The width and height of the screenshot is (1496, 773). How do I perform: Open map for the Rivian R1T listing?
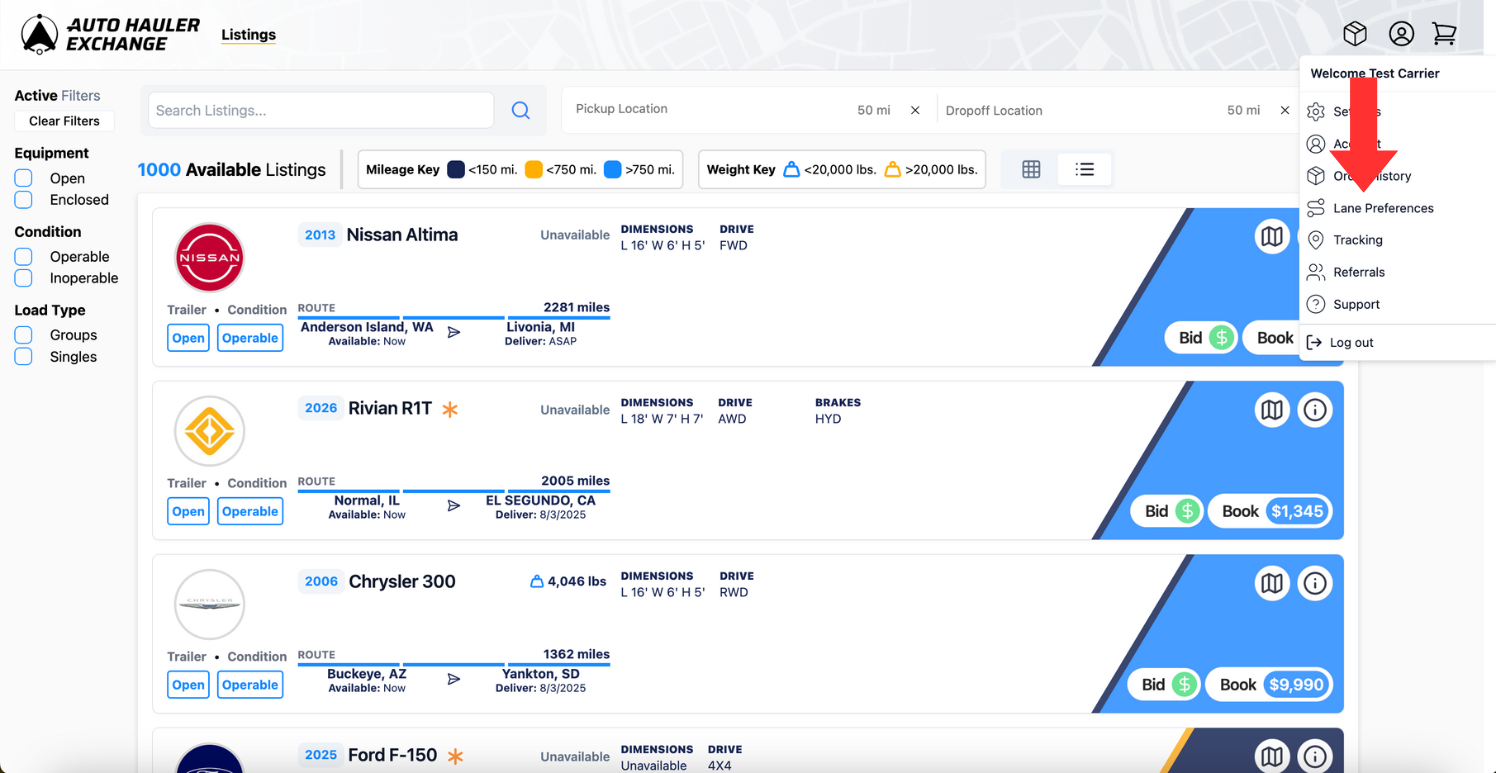[x=1272, y=410]
